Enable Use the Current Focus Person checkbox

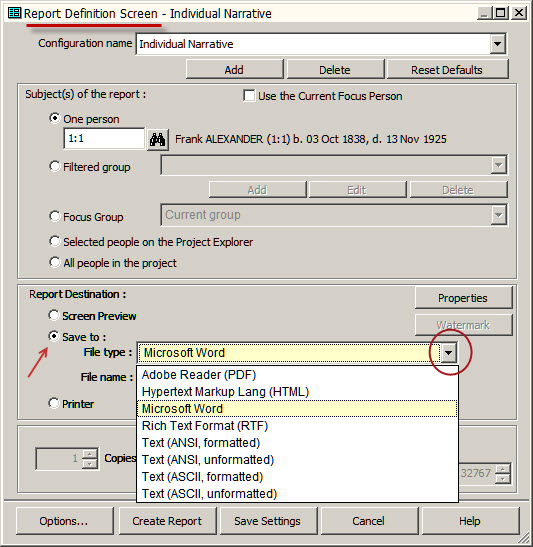249,96
